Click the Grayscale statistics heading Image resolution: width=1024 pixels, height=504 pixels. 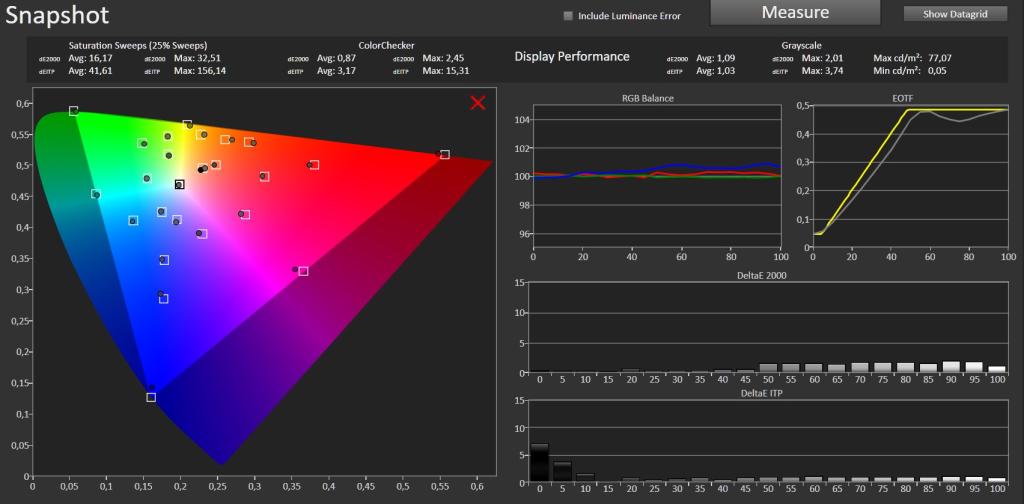[x=801, y=46]
